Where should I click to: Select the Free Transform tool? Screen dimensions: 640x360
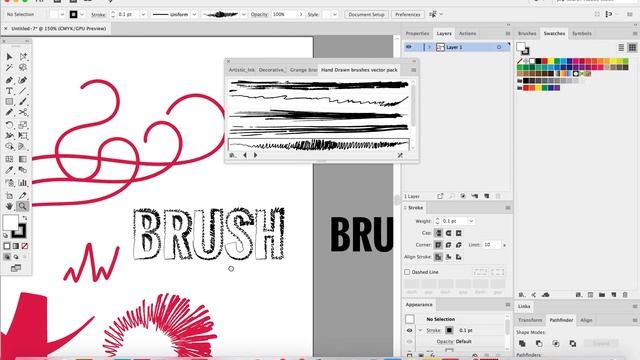[x=23, y=136]
